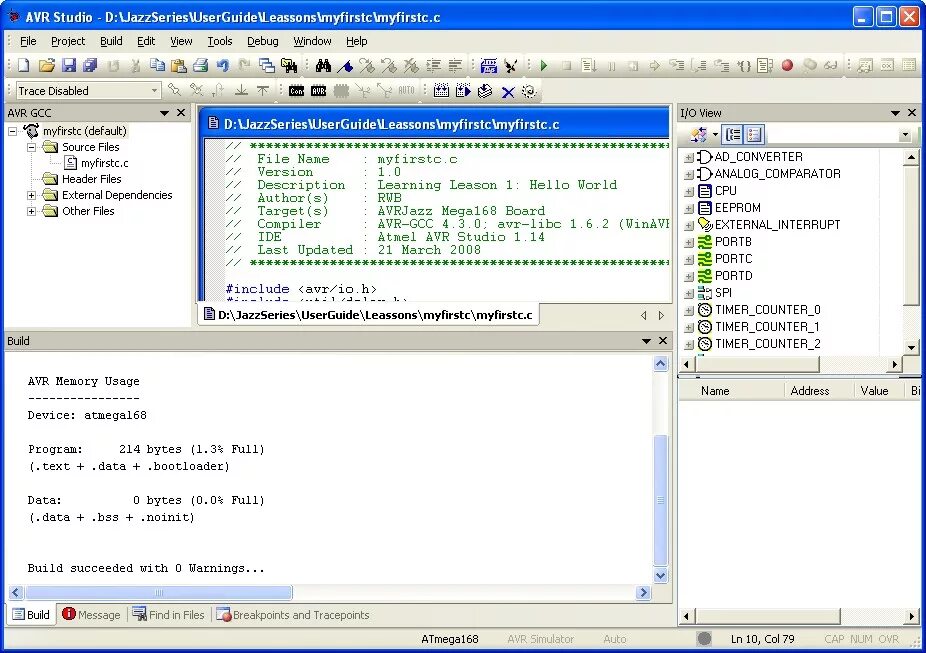The width and height of the screenshot is (926, 653).
Task: Click the Value column header
Action: 879,391
